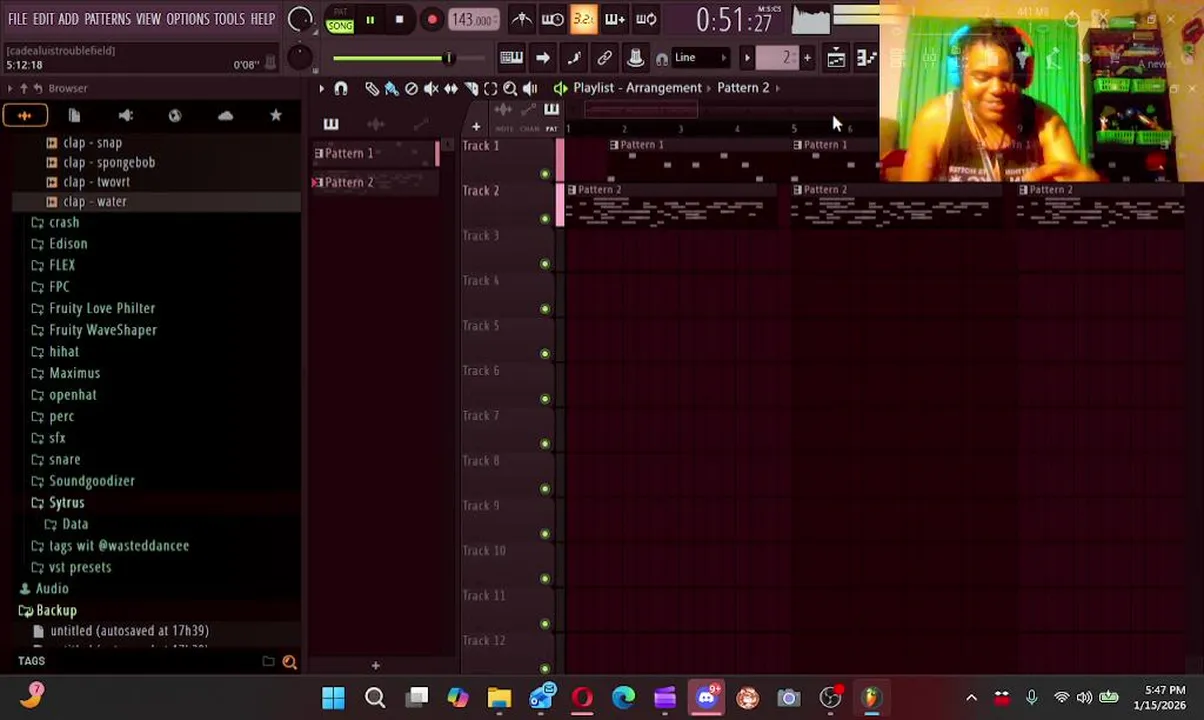Open the TOOLS menu

(x=229, y=19)
